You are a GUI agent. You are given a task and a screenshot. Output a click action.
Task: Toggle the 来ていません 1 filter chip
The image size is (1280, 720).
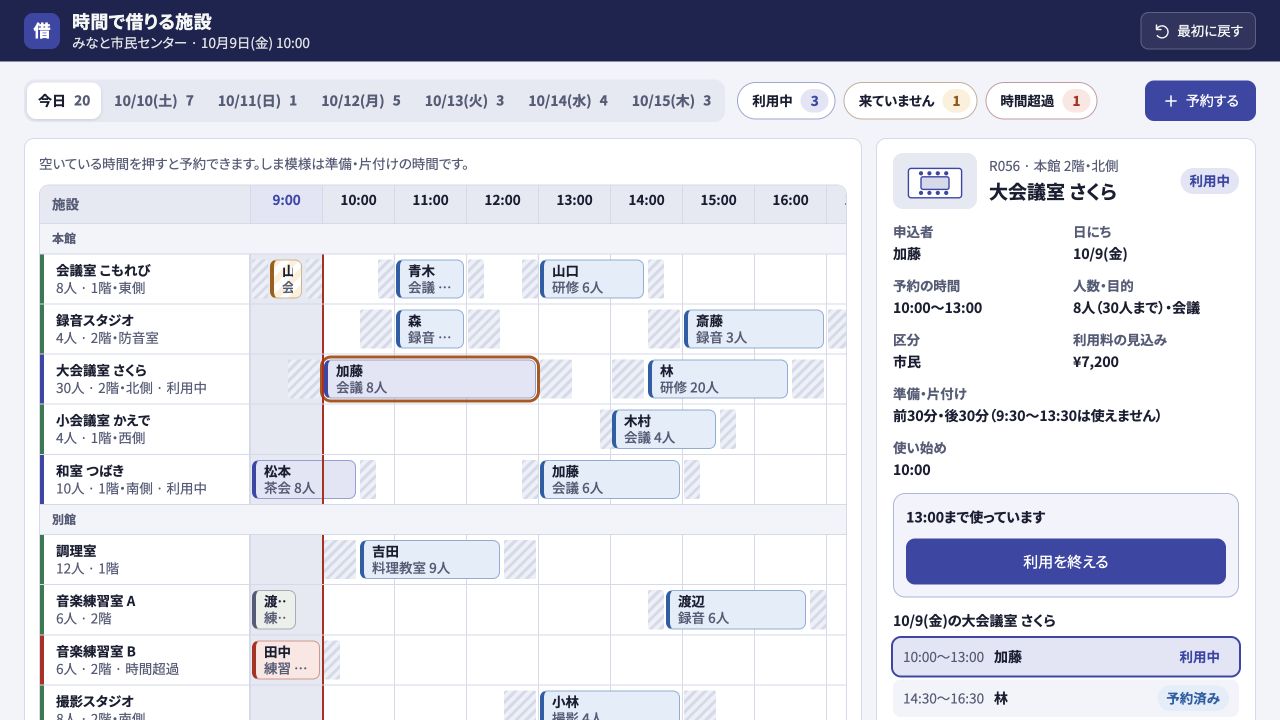tap(910, 101)
